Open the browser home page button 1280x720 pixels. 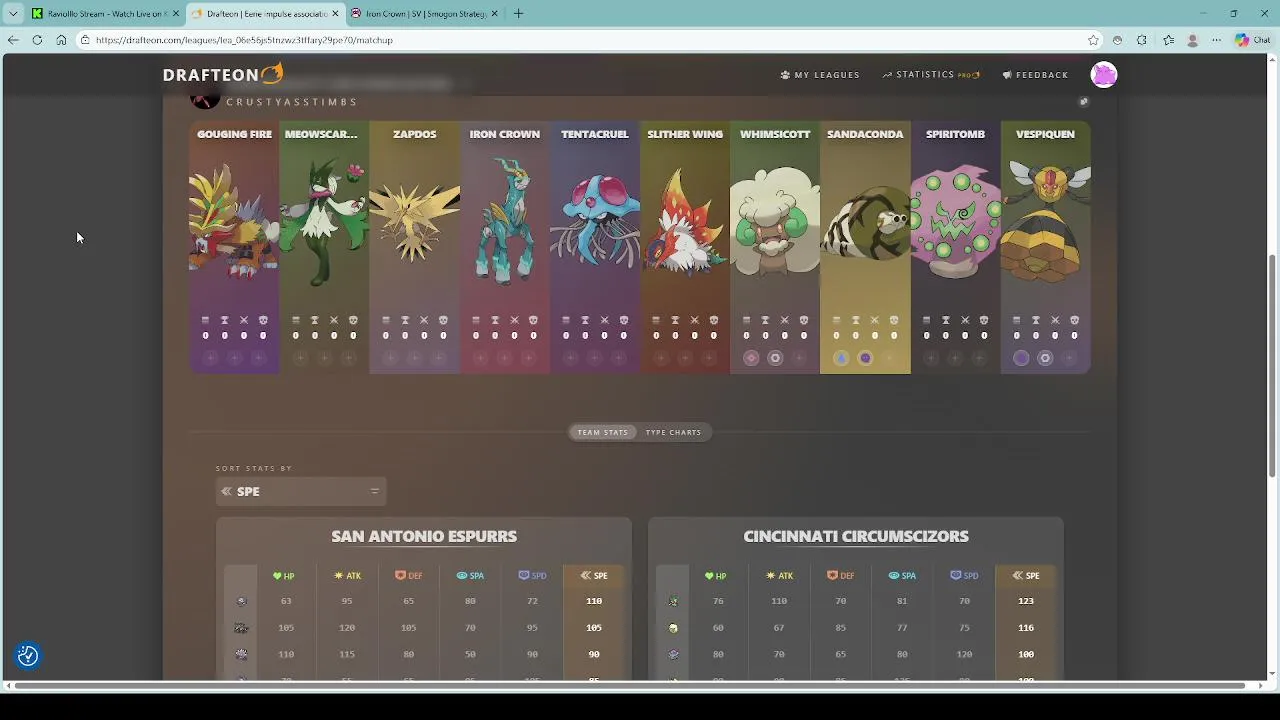[x=61, y=40]
